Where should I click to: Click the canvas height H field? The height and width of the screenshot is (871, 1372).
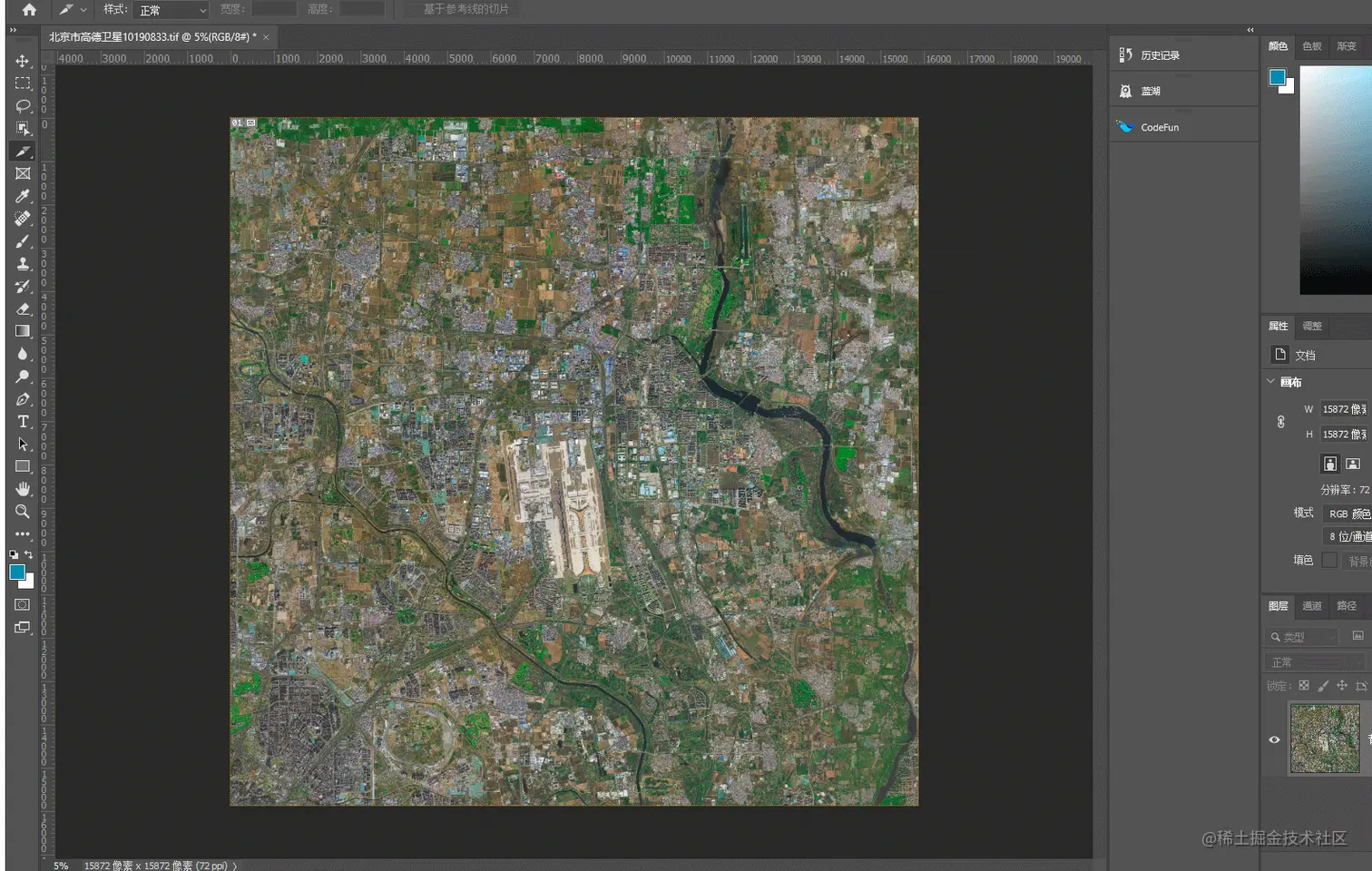point(1346,435)
